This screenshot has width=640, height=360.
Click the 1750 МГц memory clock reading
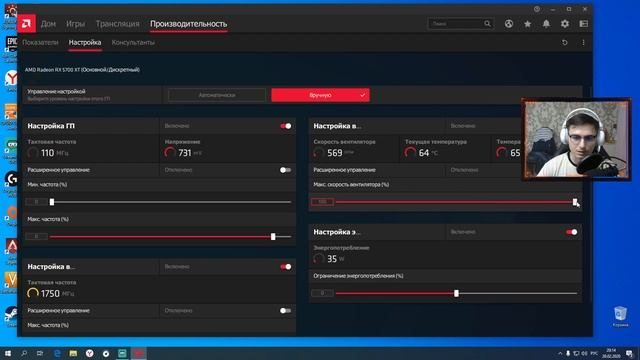(x=51, y=293)
